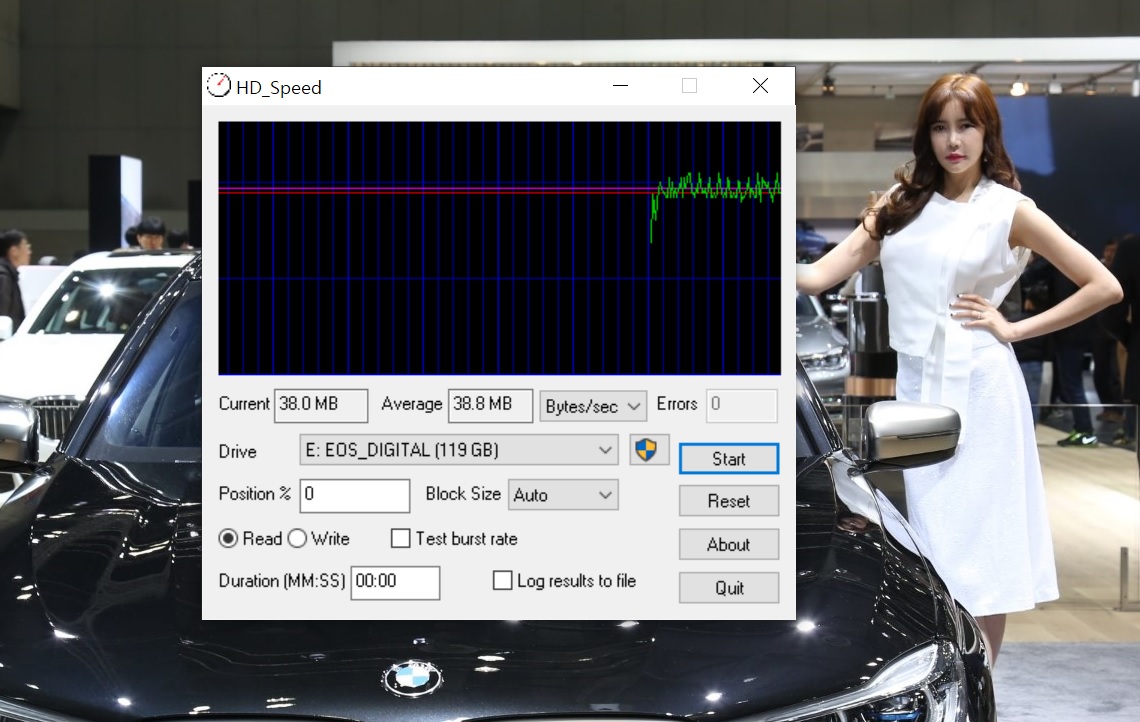Click the "Duration (MM:SS)" label
Screen dimensions: 1140x722
[x=282, y=581]
